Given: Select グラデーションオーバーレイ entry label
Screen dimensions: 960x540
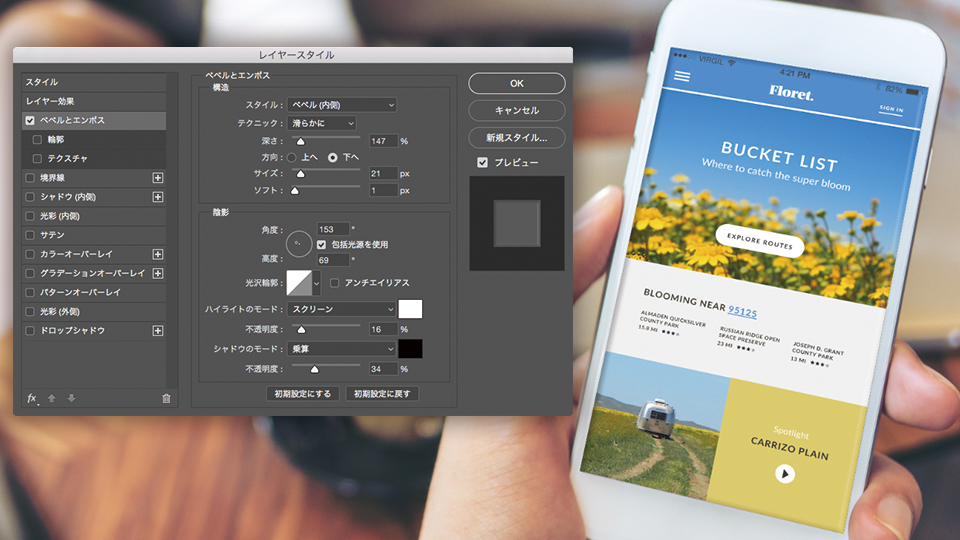Looking at the screenshot, I should [92, 273].
